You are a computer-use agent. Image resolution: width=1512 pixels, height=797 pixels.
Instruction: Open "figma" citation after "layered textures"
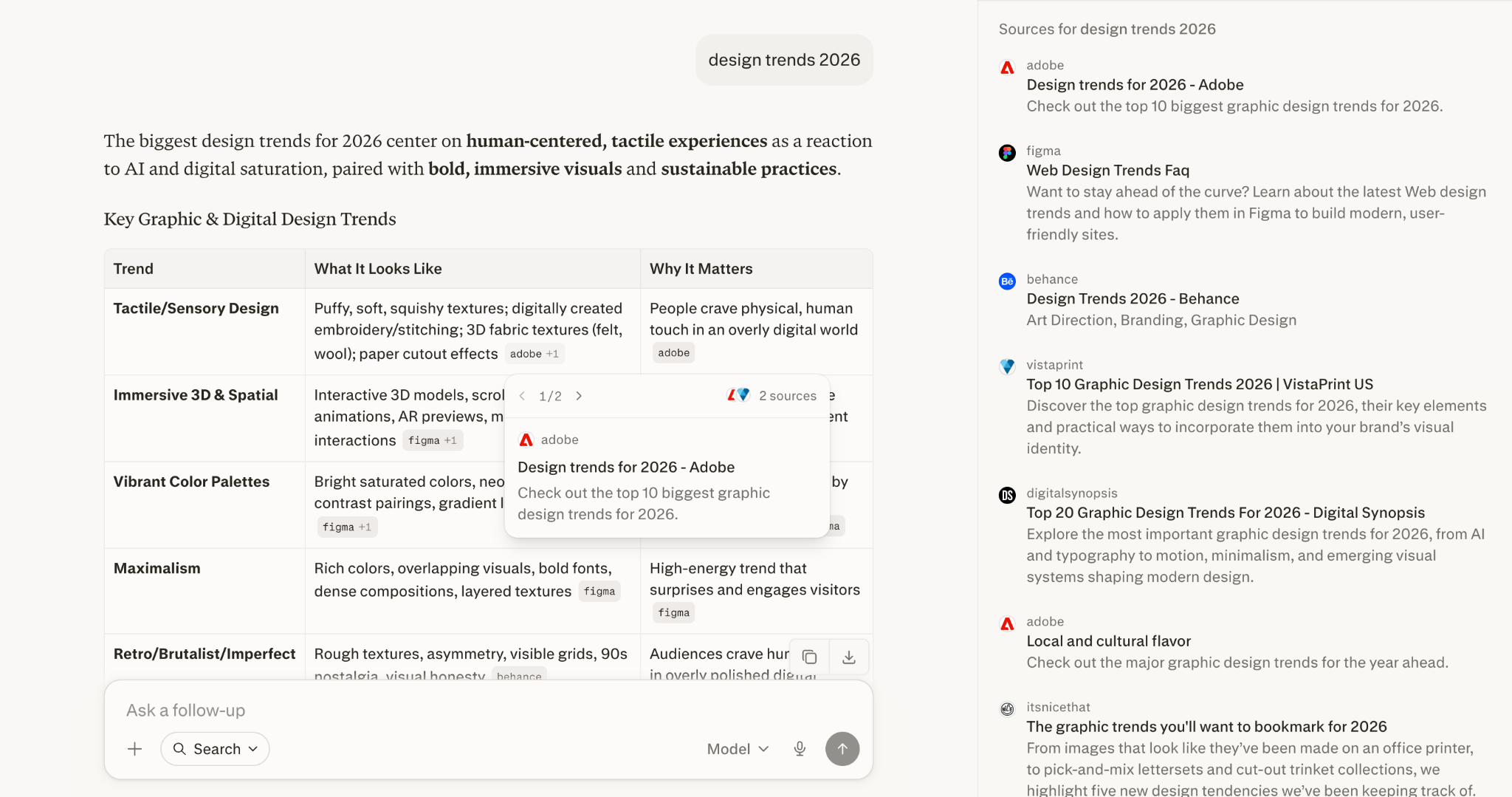[x=599, y=591]
